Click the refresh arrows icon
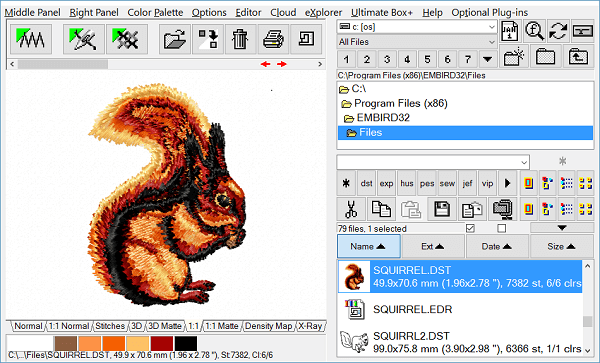Image resolution: width=600 pixels, height=363 pixels. (x=558, y=31)
